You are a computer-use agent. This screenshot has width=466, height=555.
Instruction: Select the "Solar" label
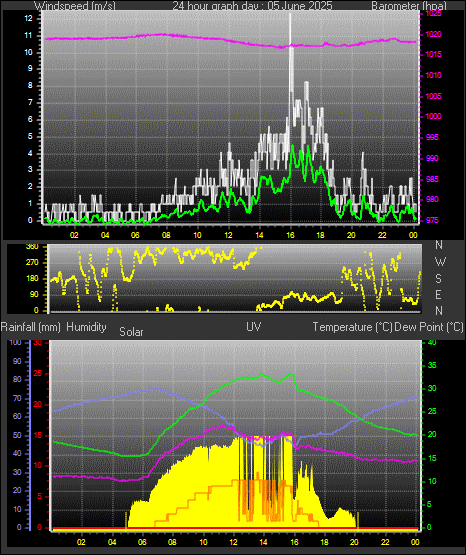(x=131, y=332)
